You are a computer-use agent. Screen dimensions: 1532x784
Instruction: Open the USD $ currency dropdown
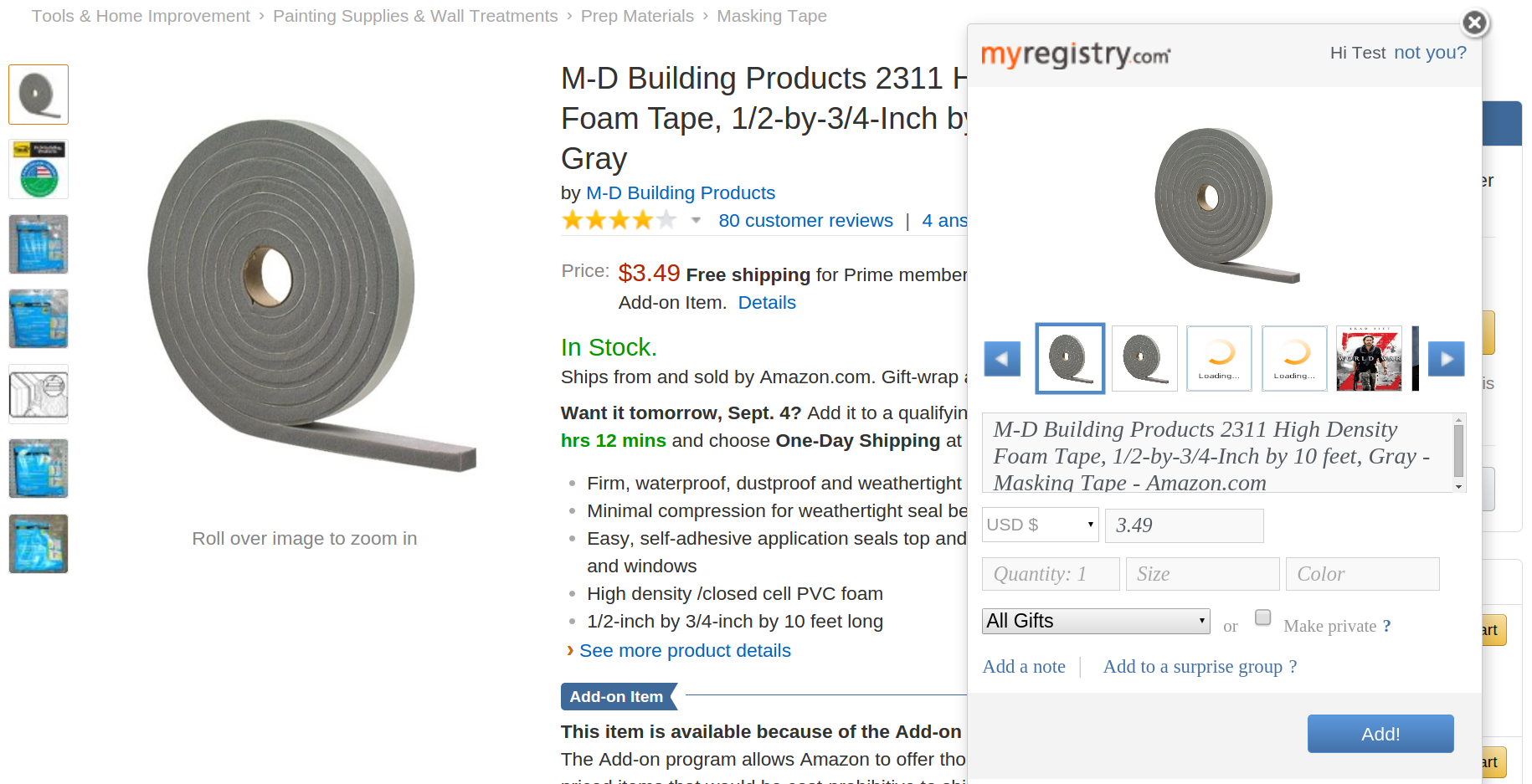[1040, 525]
